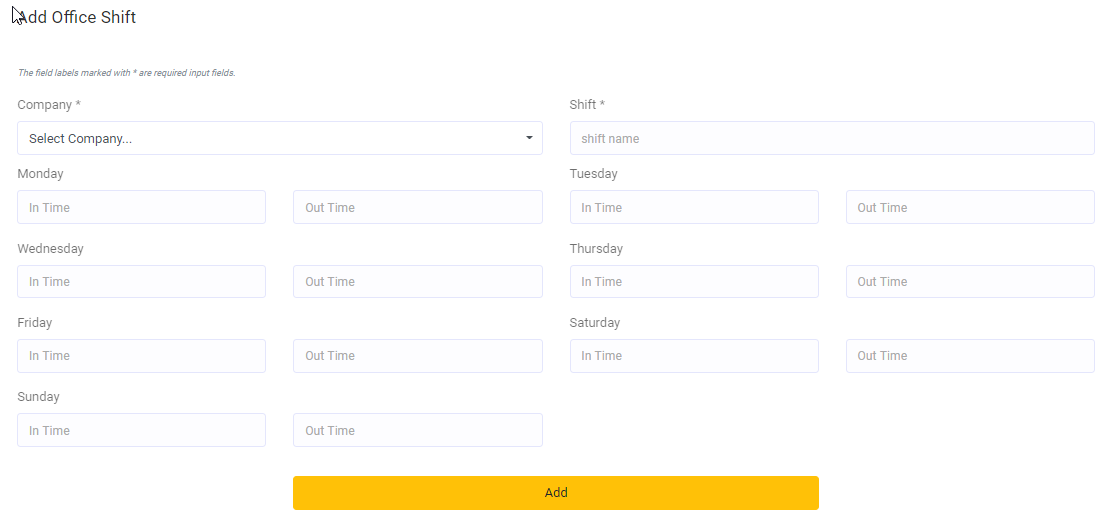This screenshot has height=516, width=1112.
Task: Click Sunday In Time input
Action: point(141,430)
